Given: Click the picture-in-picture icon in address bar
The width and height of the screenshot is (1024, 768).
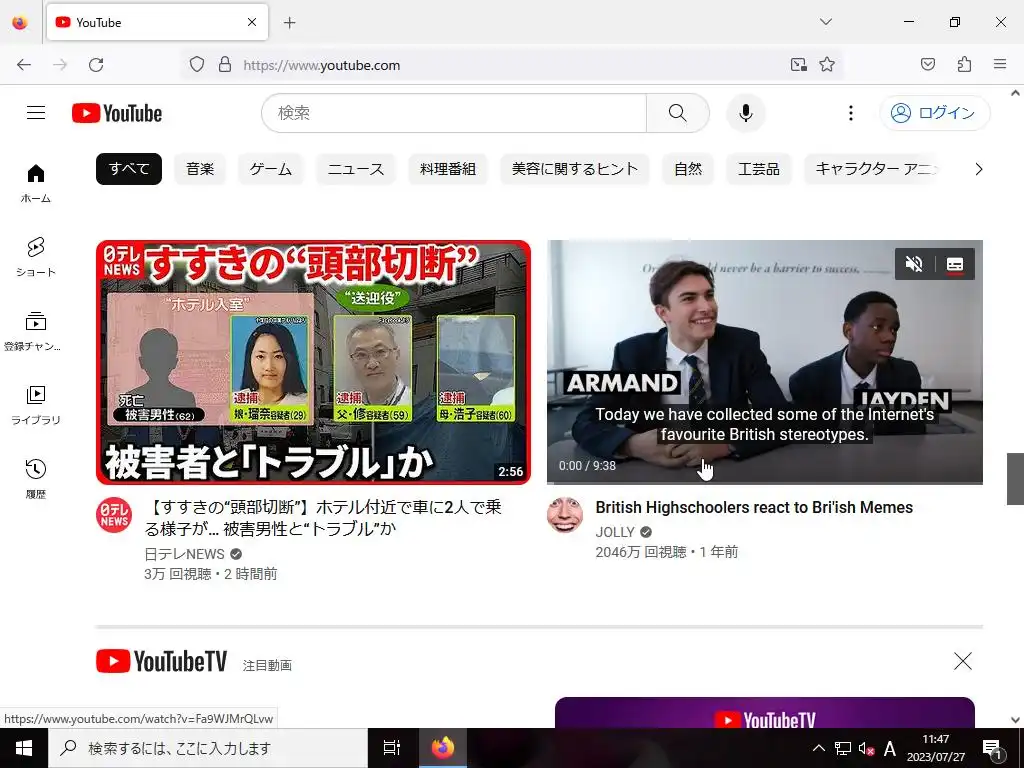Looking at the screenshot, I should (x=798, y=65).
